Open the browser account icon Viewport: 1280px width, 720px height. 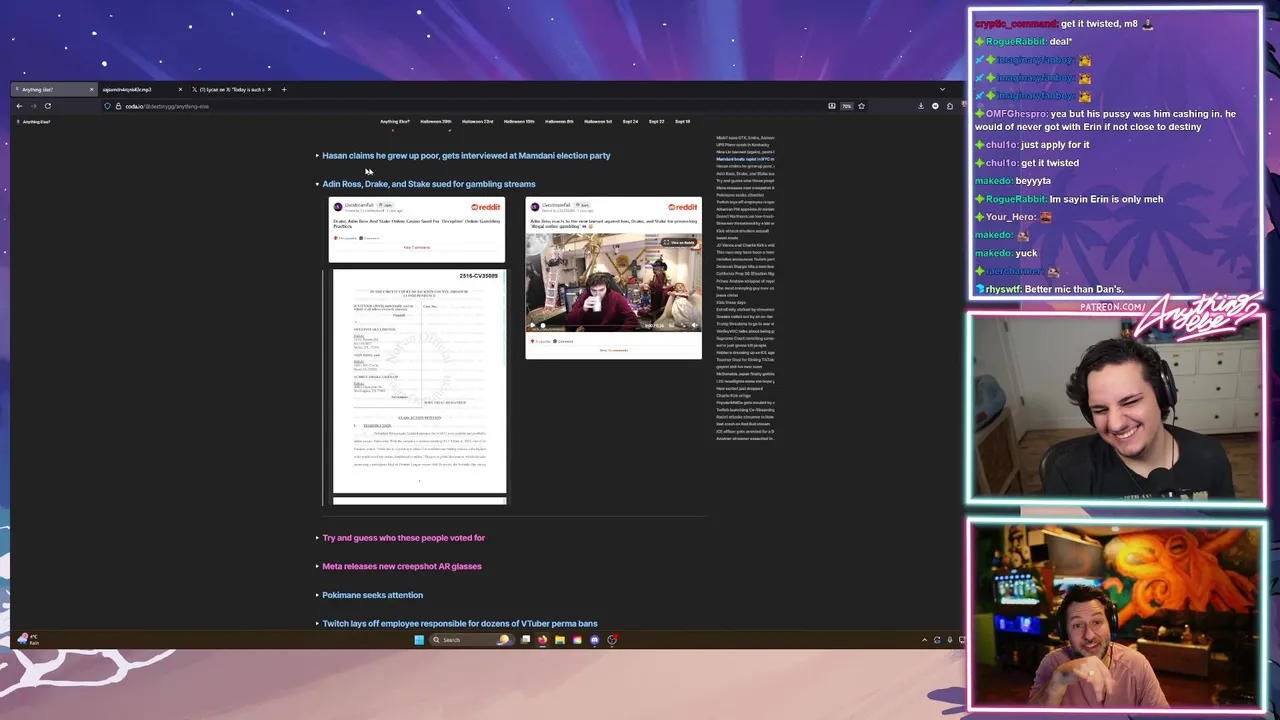point(935,106)
